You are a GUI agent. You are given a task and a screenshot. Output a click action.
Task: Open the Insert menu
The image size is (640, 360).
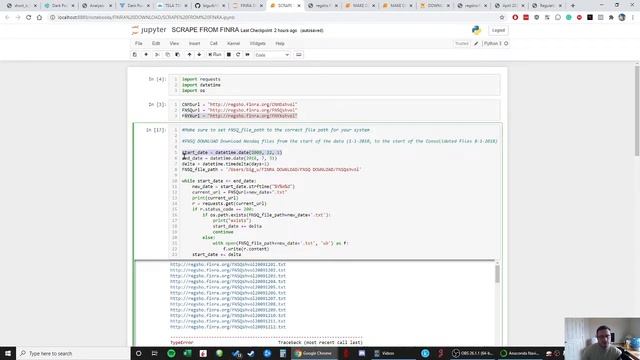click(194, 43)
